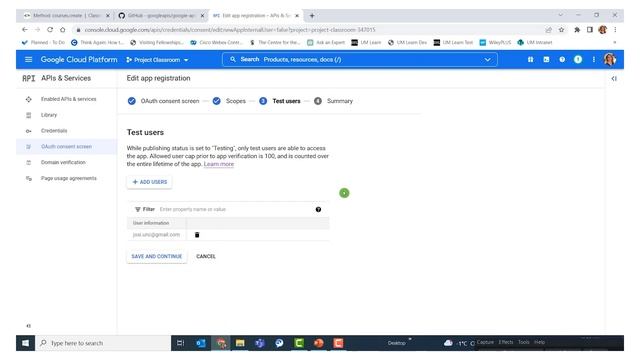640x360 pixels.
Task: Open Task View on the taskbar
Action: click(x=180, y=343)
